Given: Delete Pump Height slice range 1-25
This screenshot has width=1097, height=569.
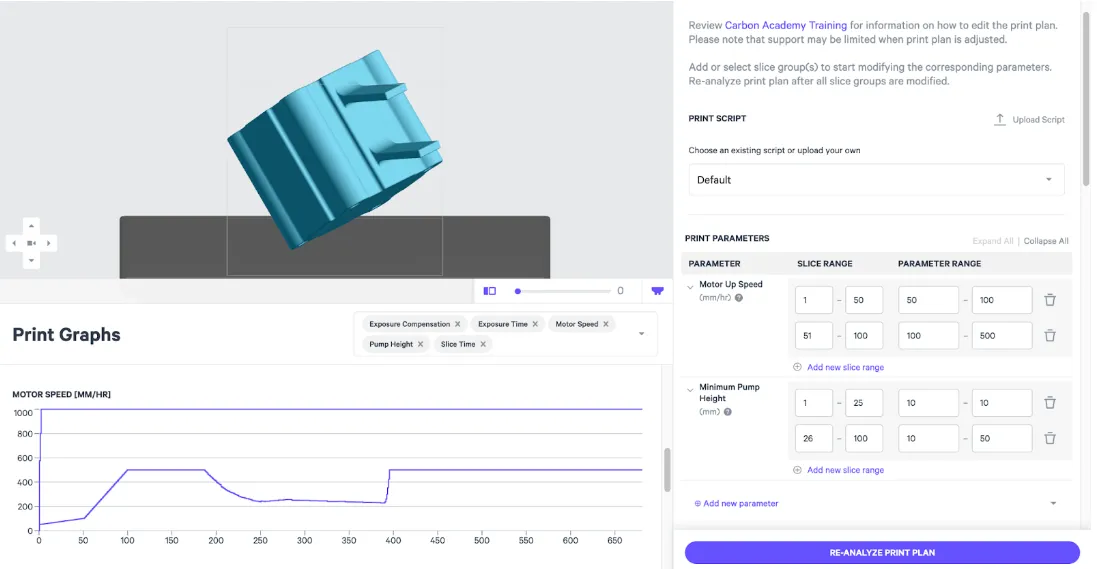Looking at the screenshot, I should [1050, 402].
